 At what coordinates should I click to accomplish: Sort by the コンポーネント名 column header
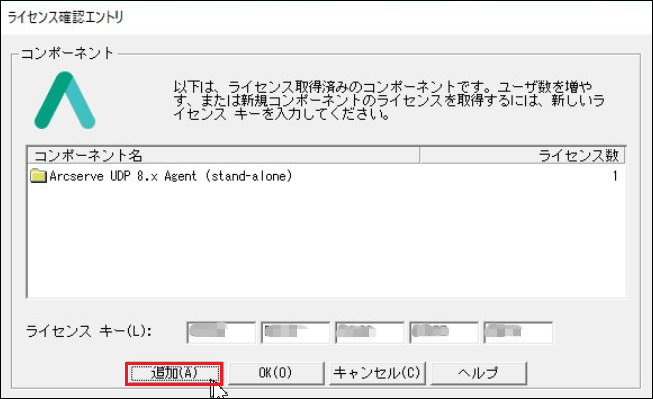click(224, 156)
